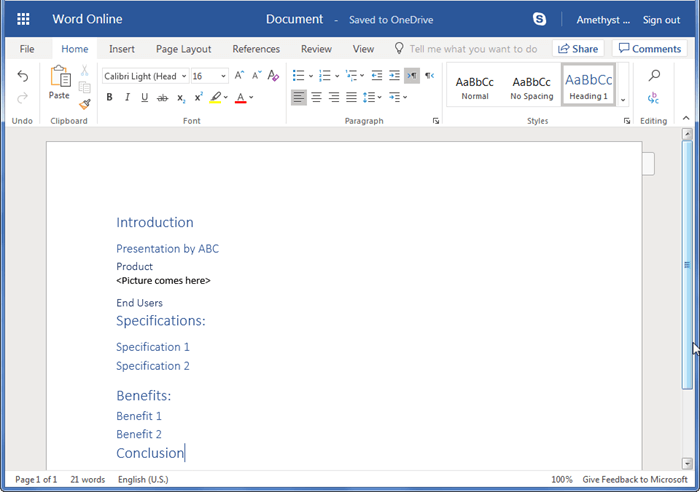Click the text highlight color button
700x492 pixels.
(x=216, y=97)
